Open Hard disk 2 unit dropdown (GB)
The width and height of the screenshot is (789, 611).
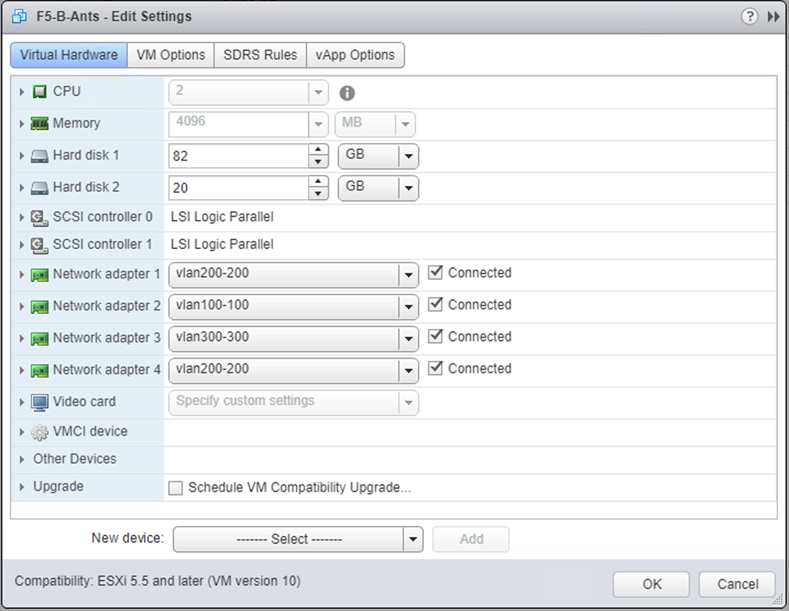[378, 188]
